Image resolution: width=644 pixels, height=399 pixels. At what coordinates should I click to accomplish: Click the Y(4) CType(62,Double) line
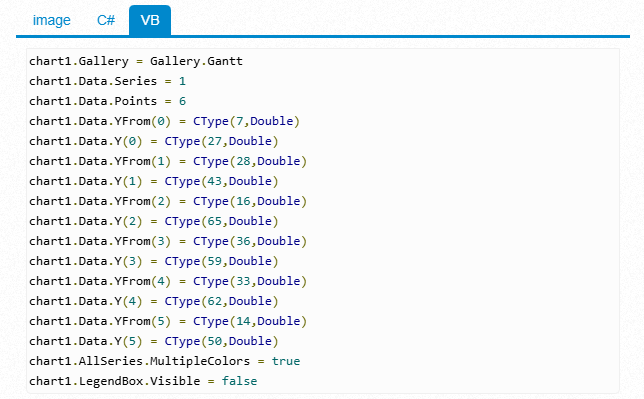click(x=154, y=301)
